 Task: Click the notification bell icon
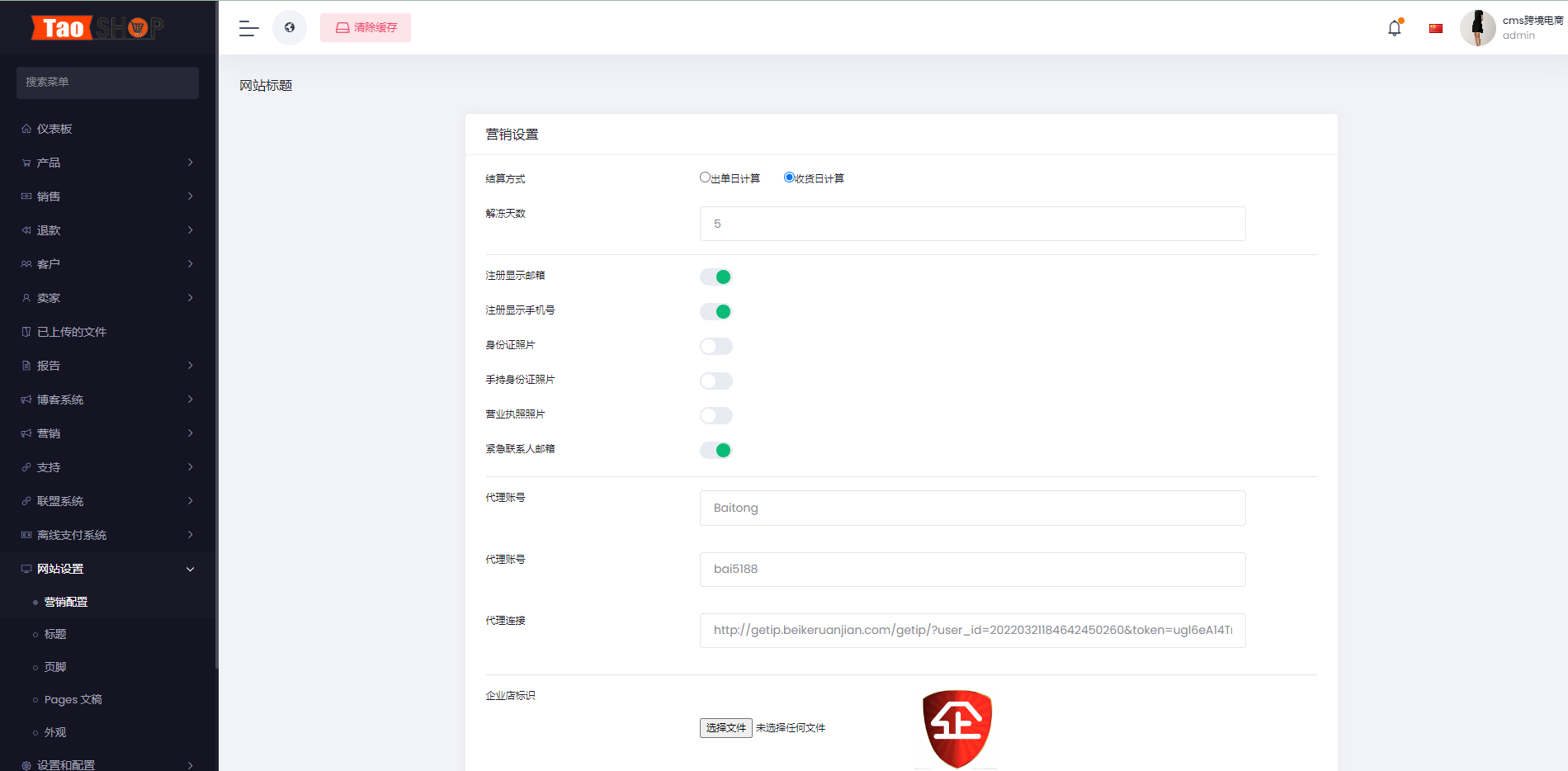(x=1395, y=27)
